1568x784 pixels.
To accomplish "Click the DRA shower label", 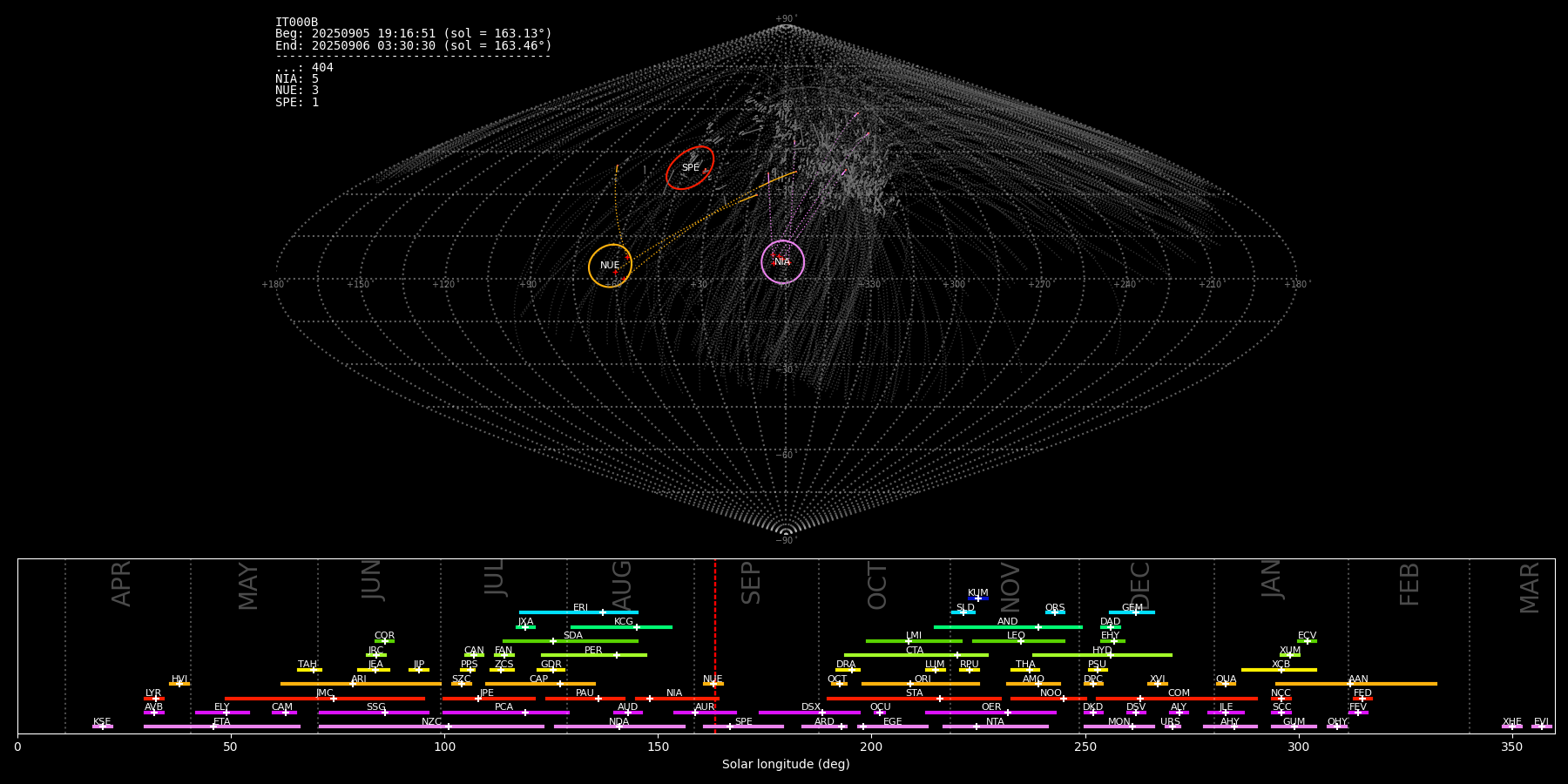I will [846, 665].
